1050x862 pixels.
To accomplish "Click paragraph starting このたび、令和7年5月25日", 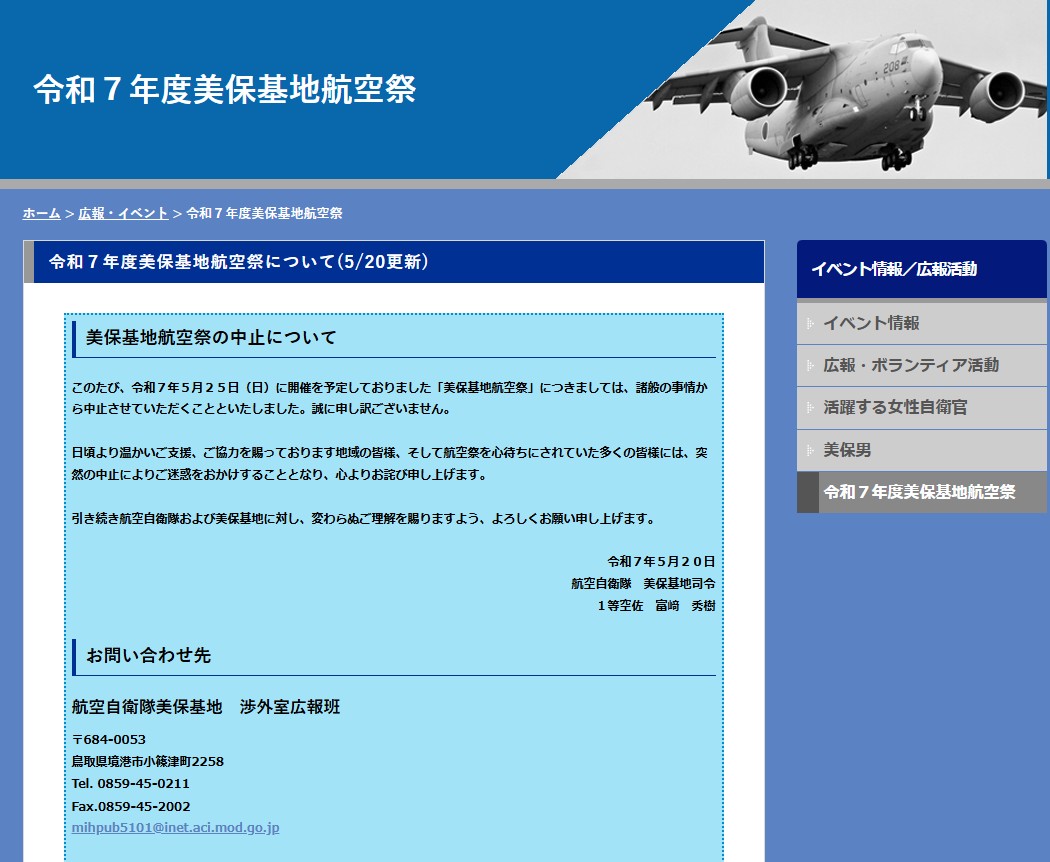I will pos(390,399).
